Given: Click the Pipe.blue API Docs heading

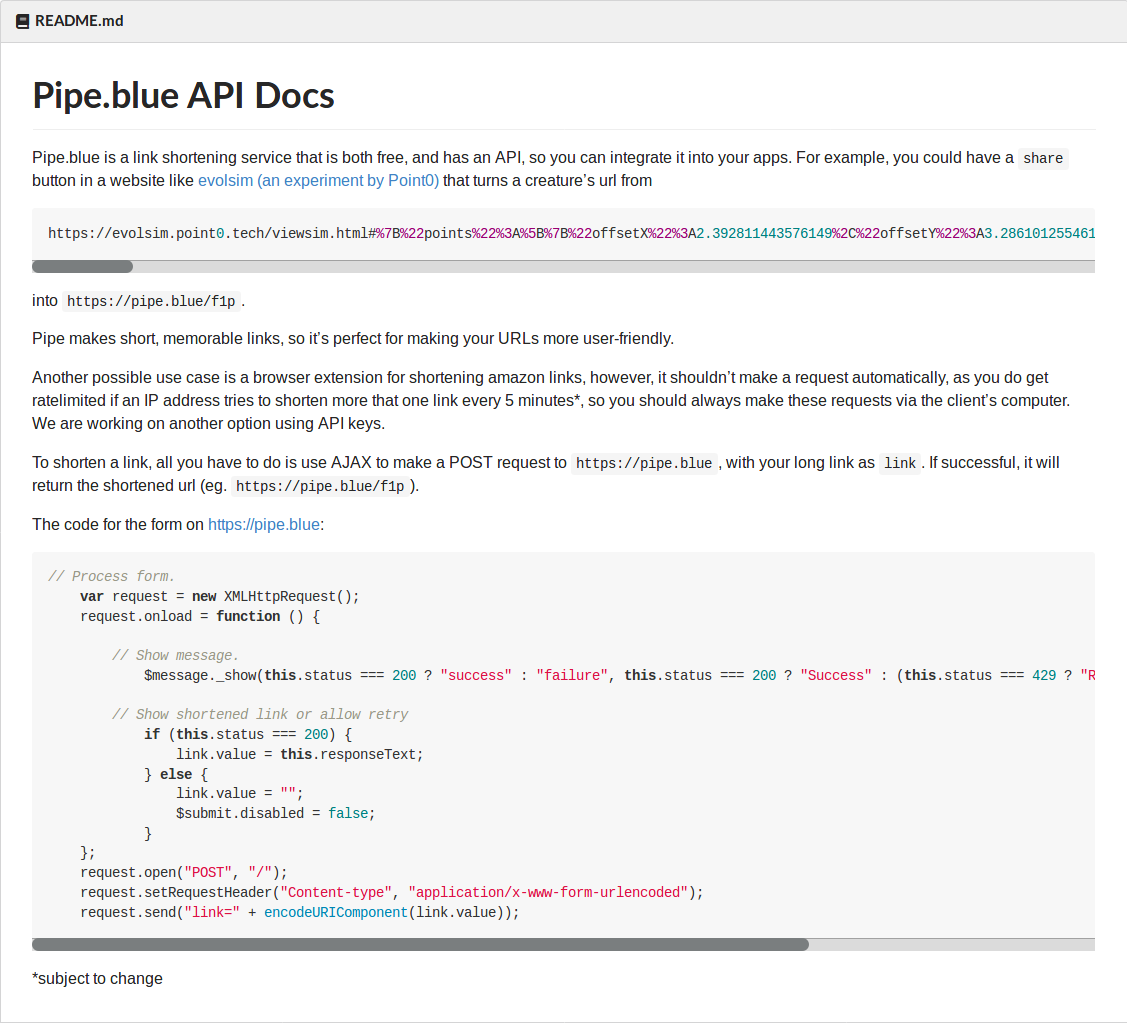Looking at the screenshot, I should (183, 96).
